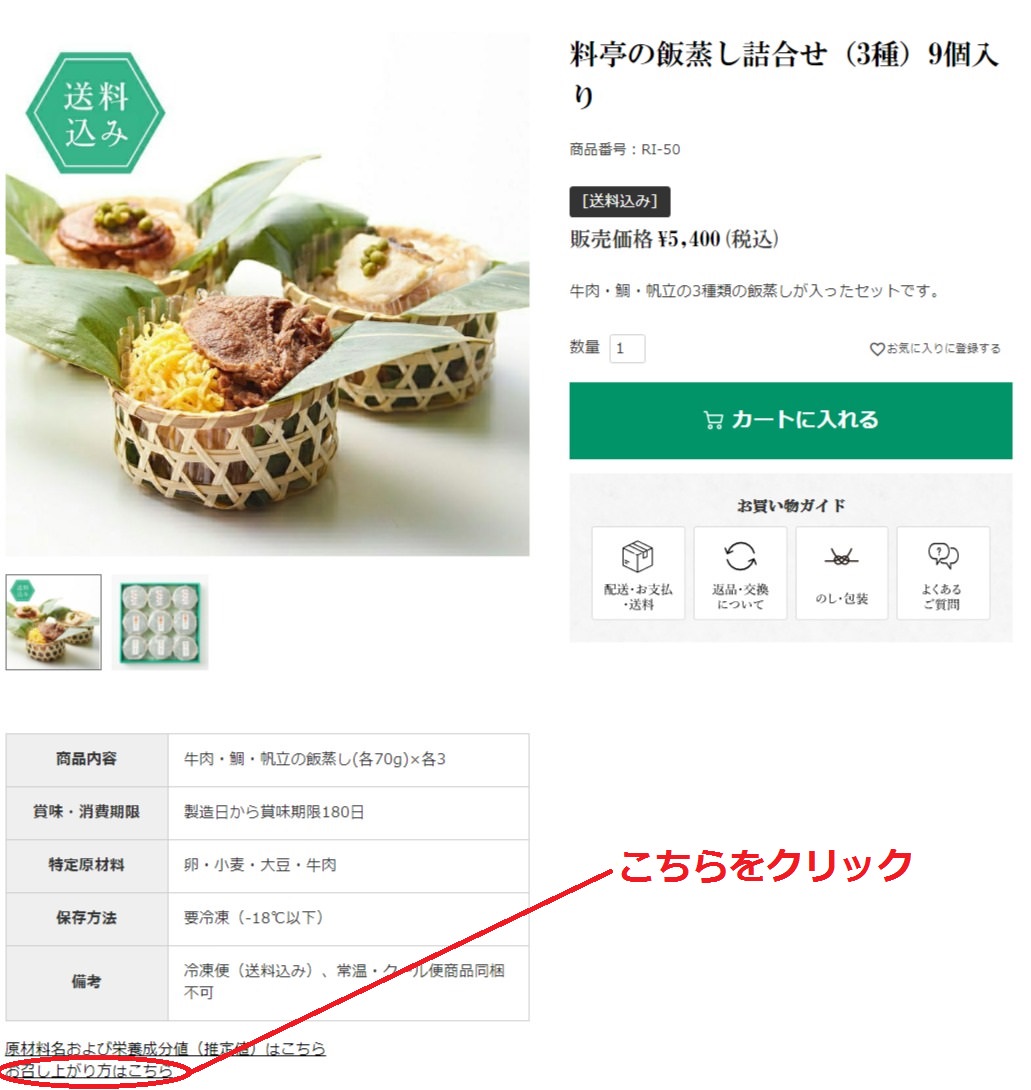
Task: Open the のし・包装 ribbon icon
Action: pyautogui.click(x=841, y=558)
